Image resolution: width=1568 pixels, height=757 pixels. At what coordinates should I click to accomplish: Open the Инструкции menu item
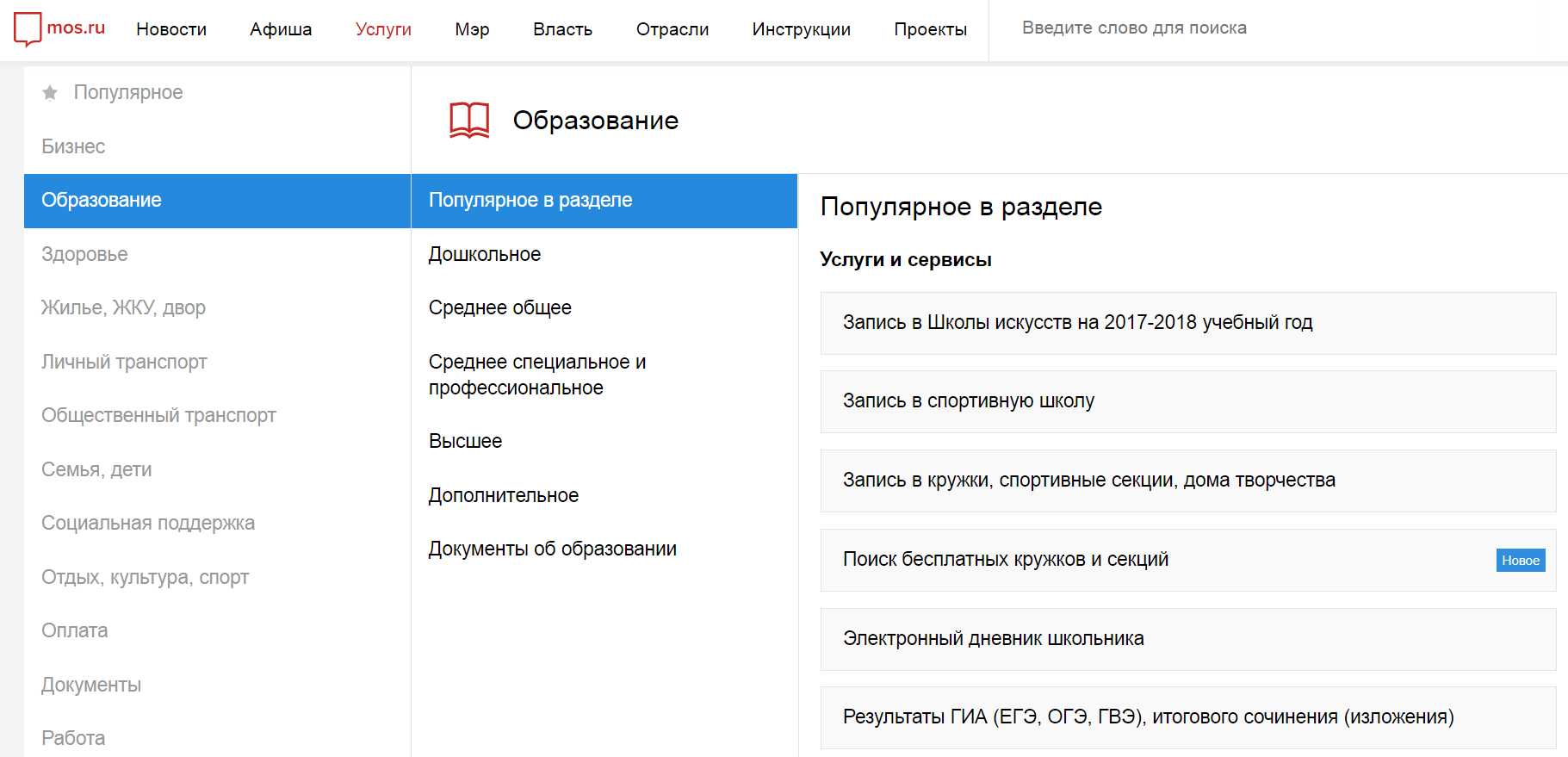[x=801, y=29]
